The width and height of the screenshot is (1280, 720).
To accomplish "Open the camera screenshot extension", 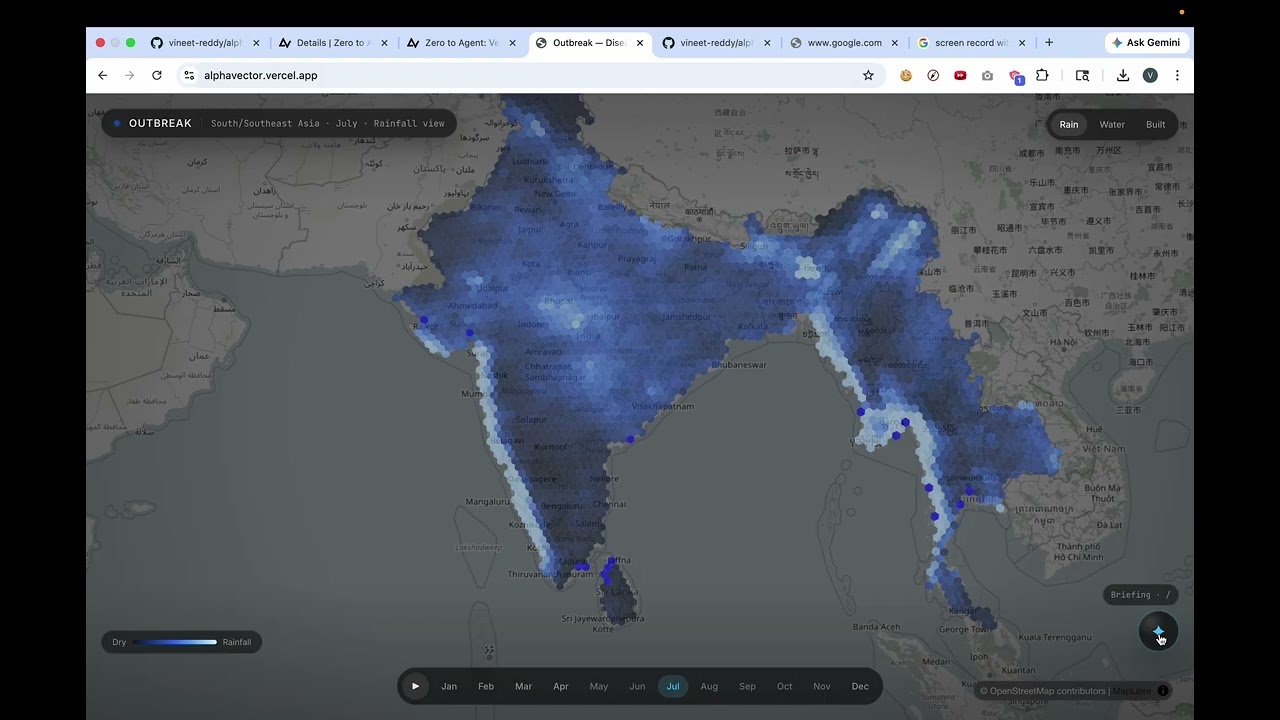I will 987,75.
